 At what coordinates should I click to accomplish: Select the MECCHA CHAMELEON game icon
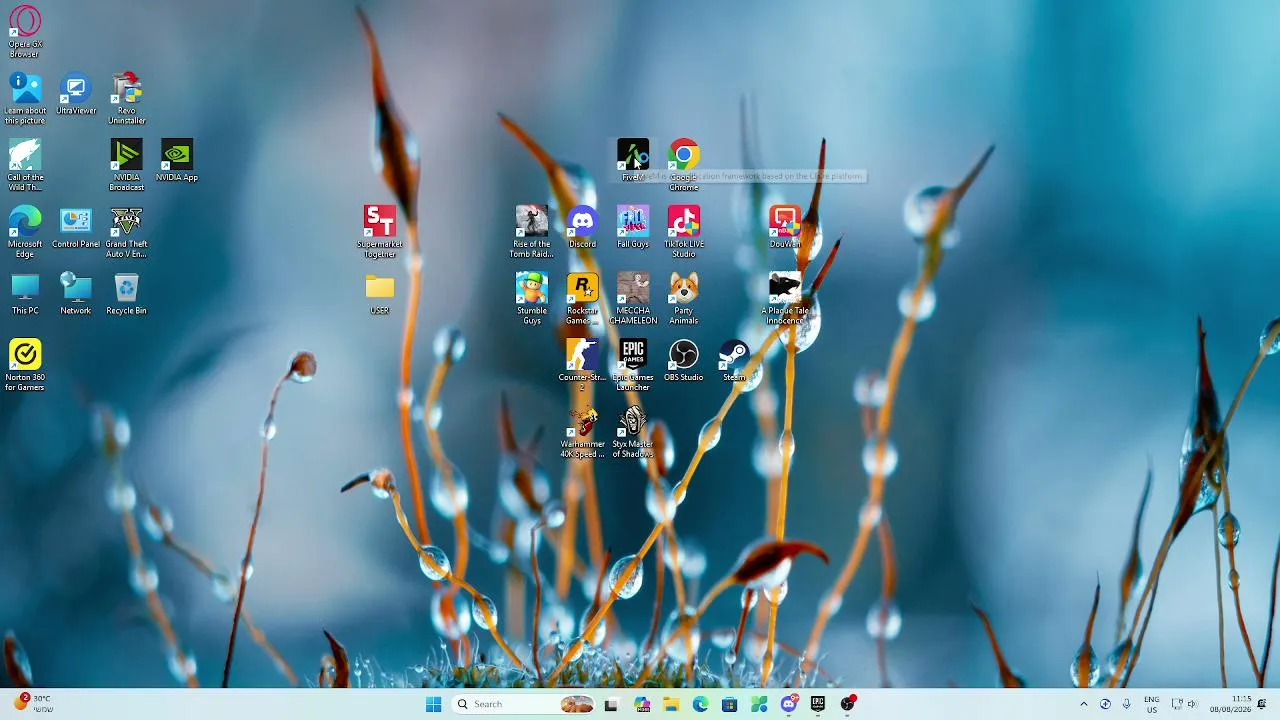pos(633,298)
